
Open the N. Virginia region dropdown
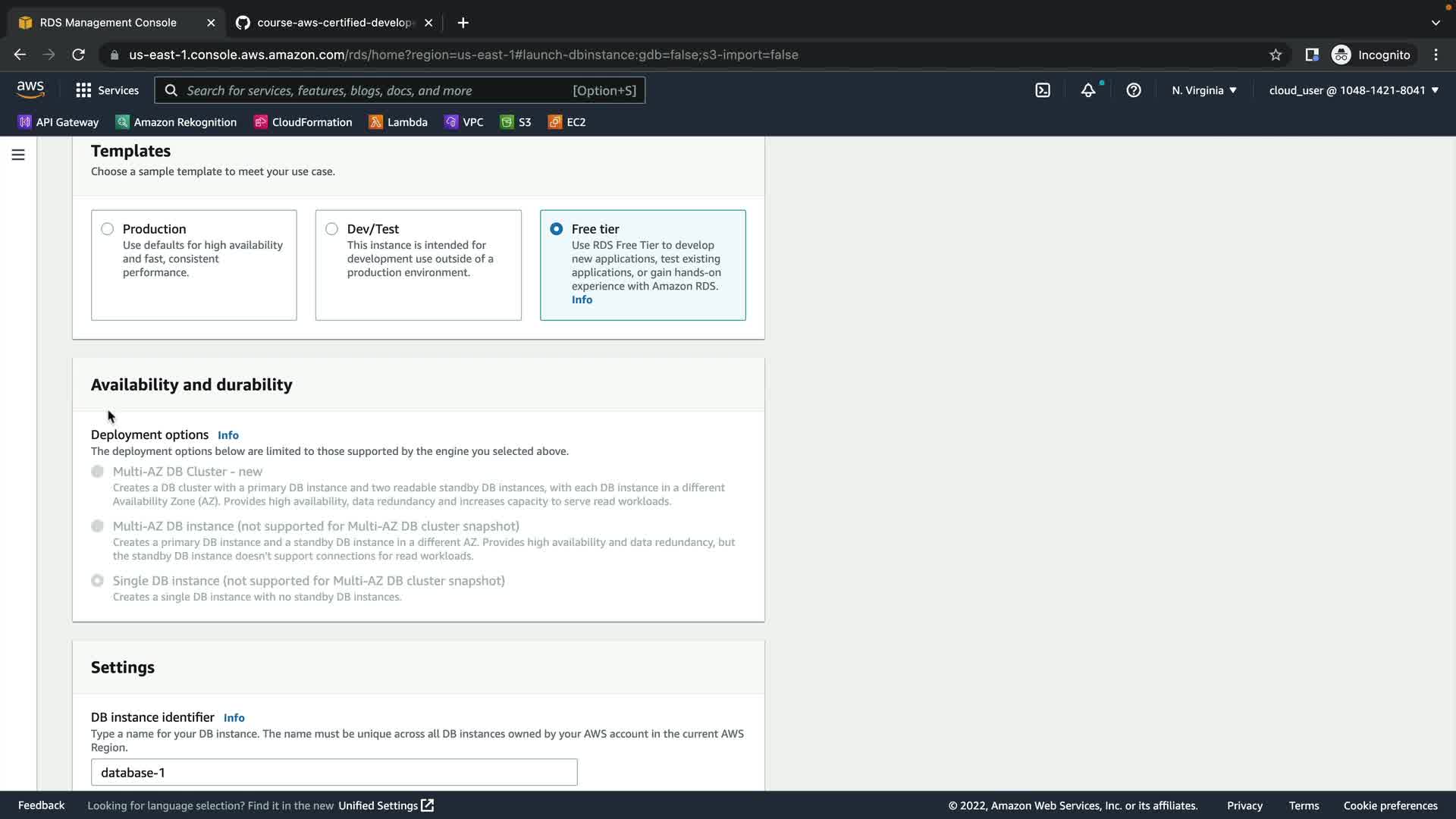1204,90
